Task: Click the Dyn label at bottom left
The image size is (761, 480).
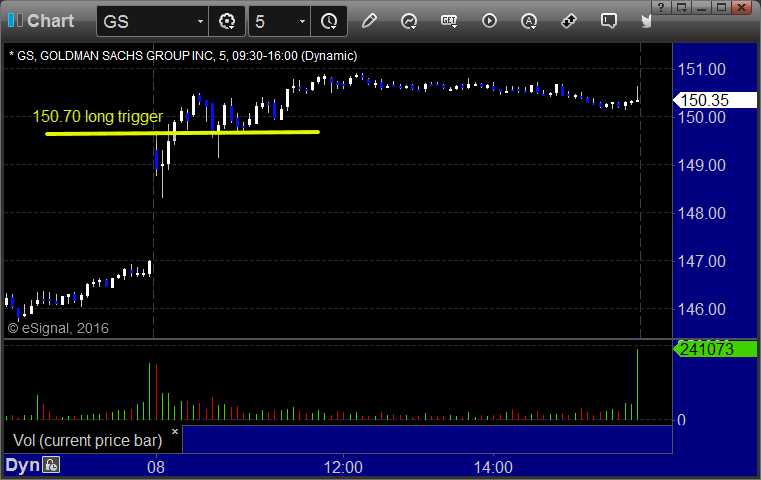Action: (x=22, y=465)
